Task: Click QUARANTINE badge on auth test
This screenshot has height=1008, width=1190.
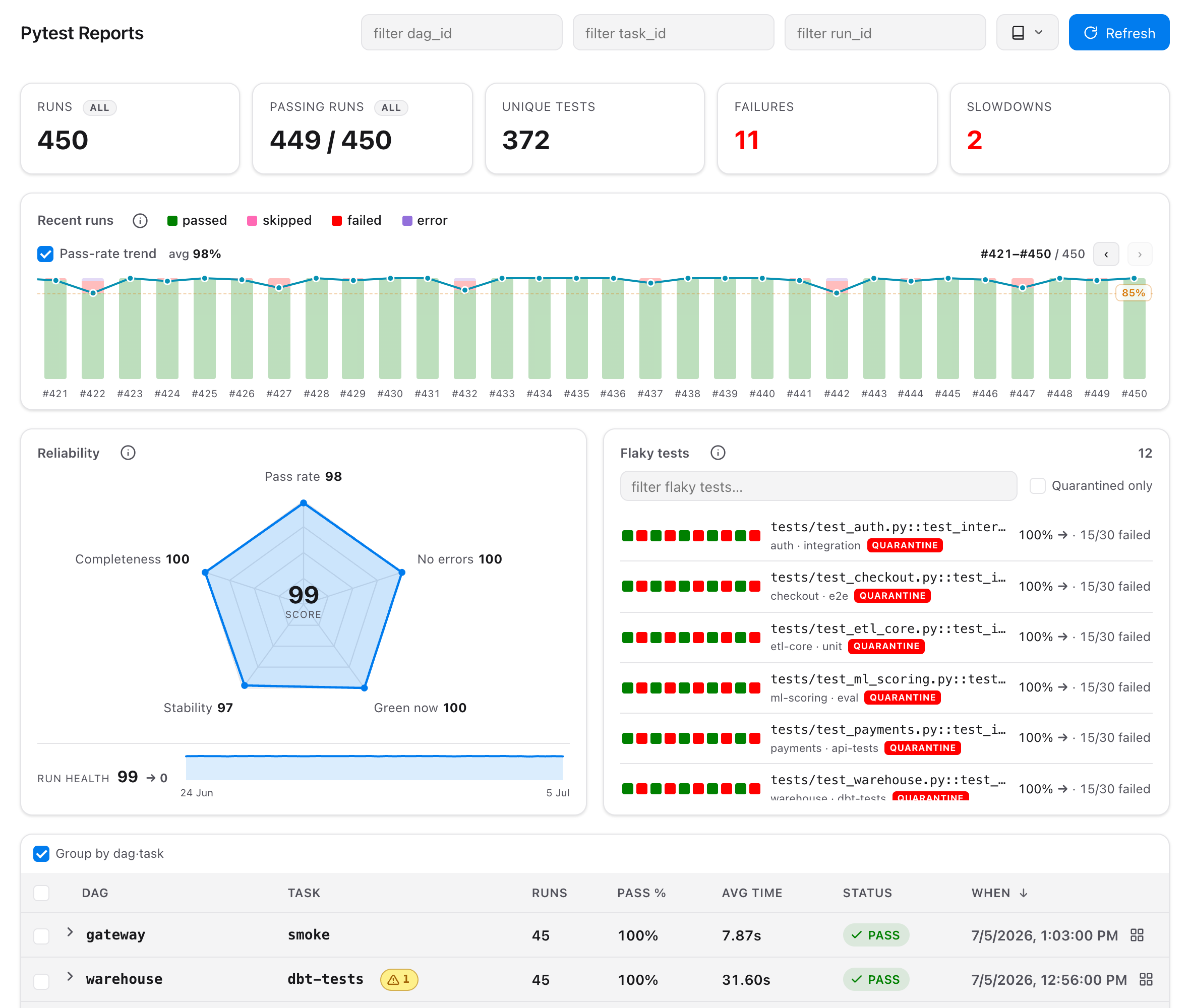Action: pos(905,545)
